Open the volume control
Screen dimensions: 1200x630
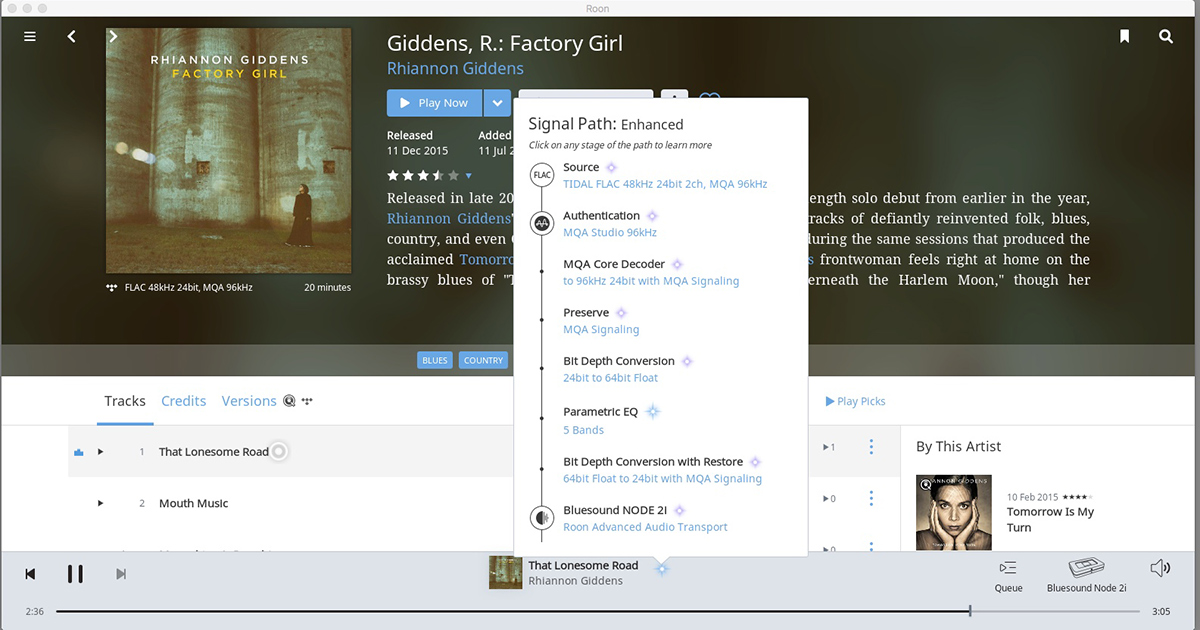pyautogui.click(x=1160, y=568)
